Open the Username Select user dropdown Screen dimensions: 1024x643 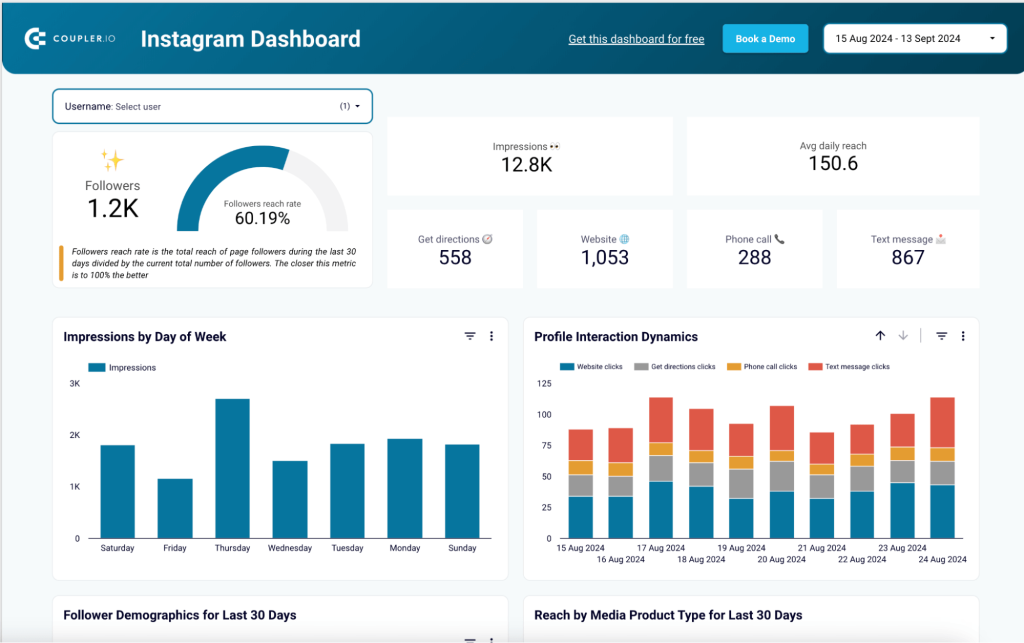point(212,106)
